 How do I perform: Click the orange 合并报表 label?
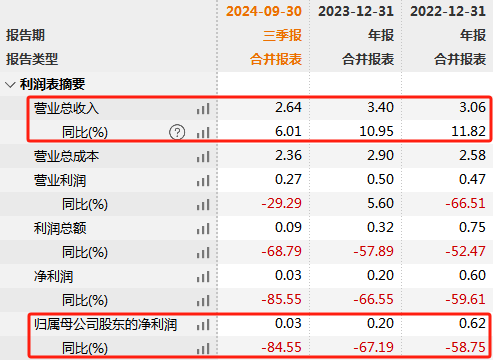276,59
